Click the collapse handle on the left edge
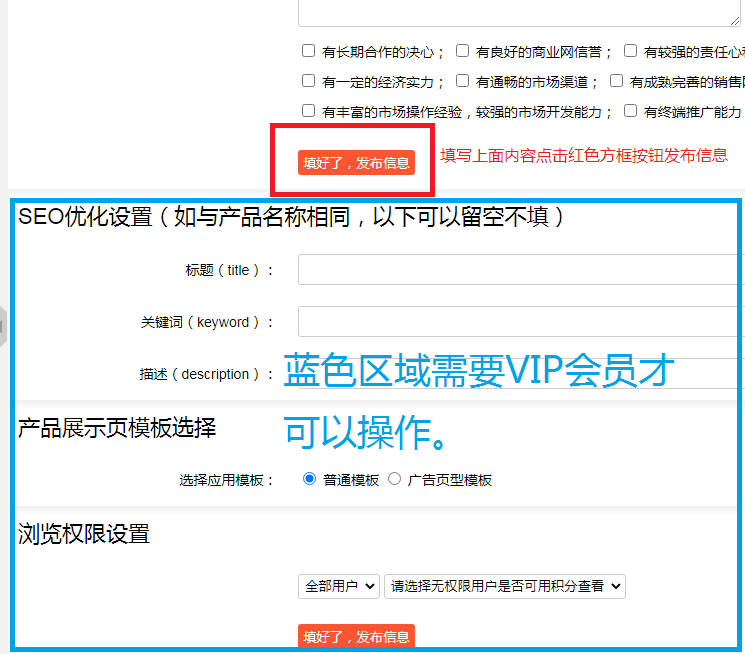 [3, 326]
